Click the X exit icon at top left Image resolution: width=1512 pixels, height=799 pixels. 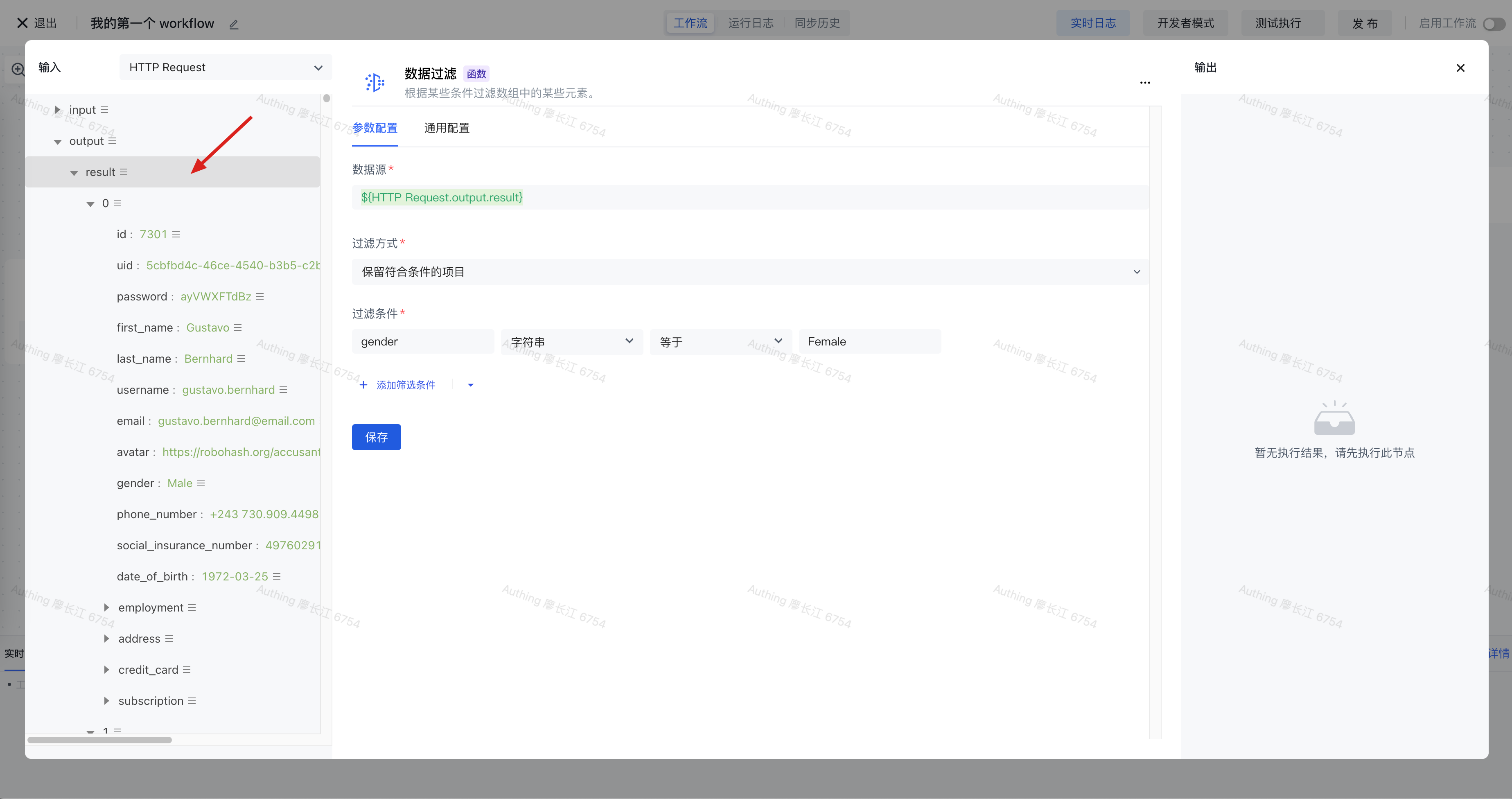pyautogui.click(x=22, y=23)
